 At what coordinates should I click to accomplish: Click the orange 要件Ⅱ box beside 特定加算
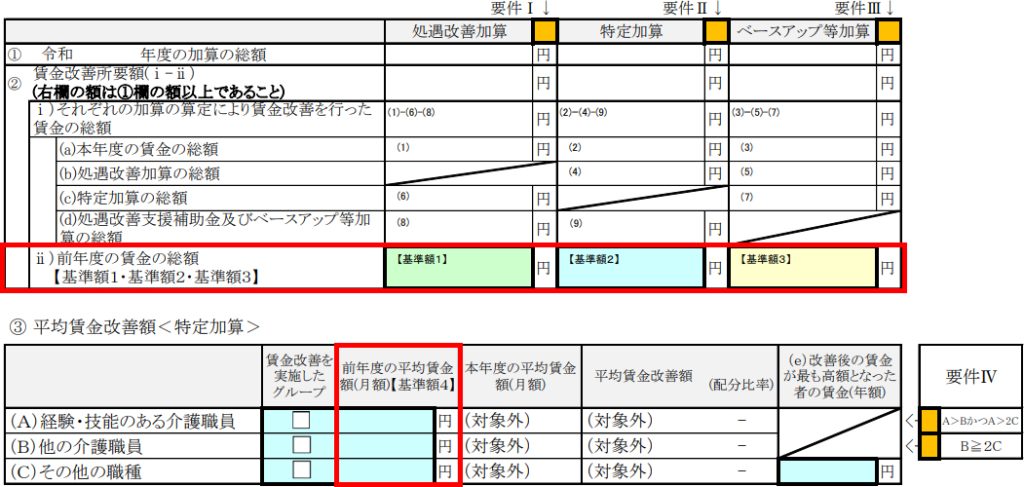tap(716, 32)
